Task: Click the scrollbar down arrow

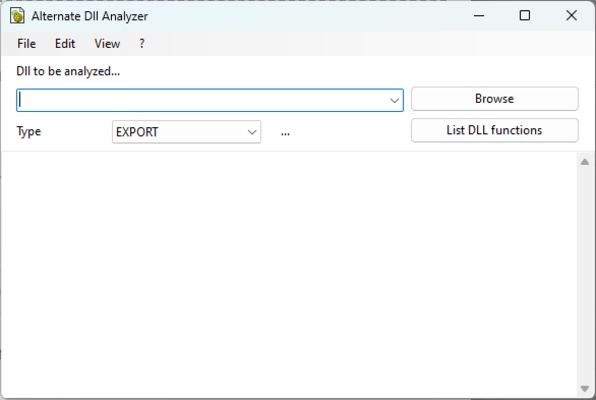Action: [585, 389]
